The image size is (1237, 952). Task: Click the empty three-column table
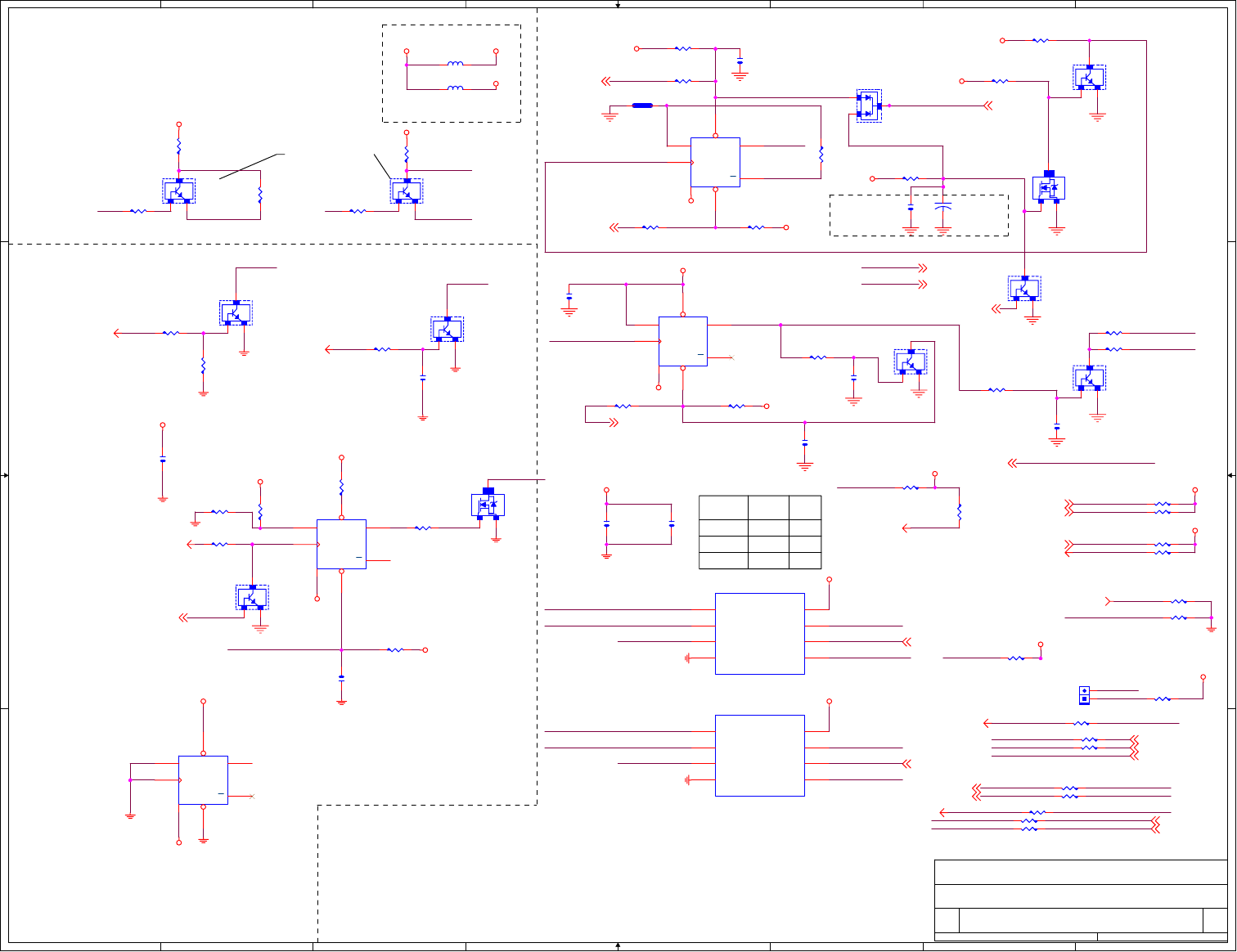click(x=760, y=532)
